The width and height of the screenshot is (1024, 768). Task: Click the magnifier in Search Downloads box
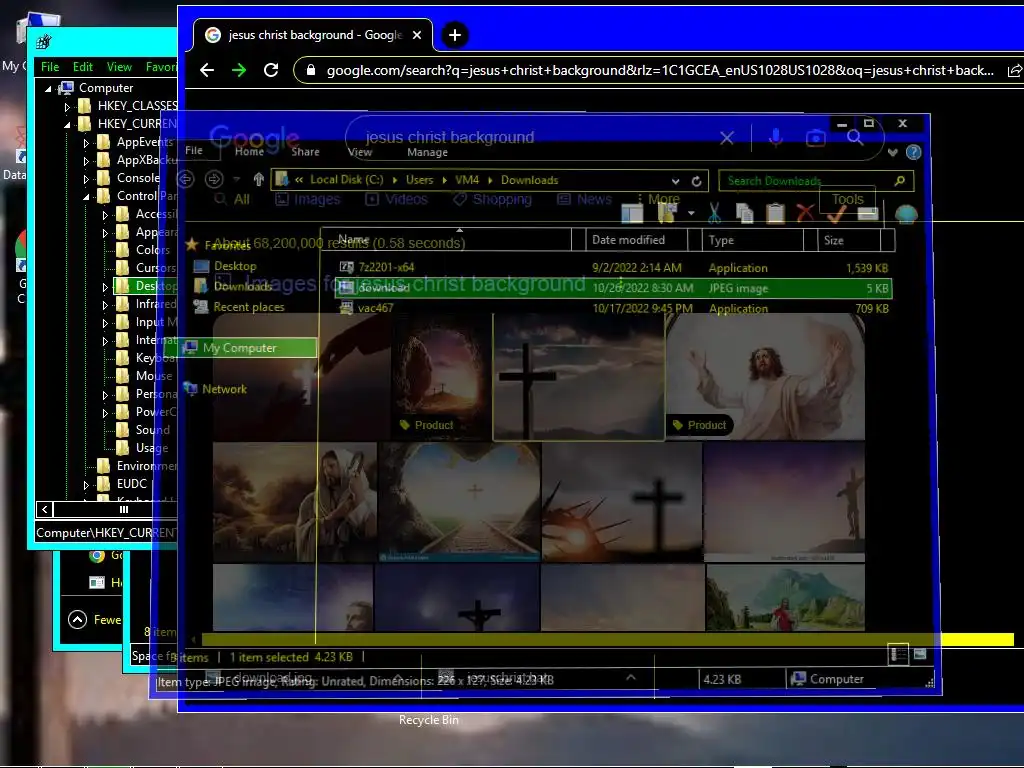click(x=900, y=181)
